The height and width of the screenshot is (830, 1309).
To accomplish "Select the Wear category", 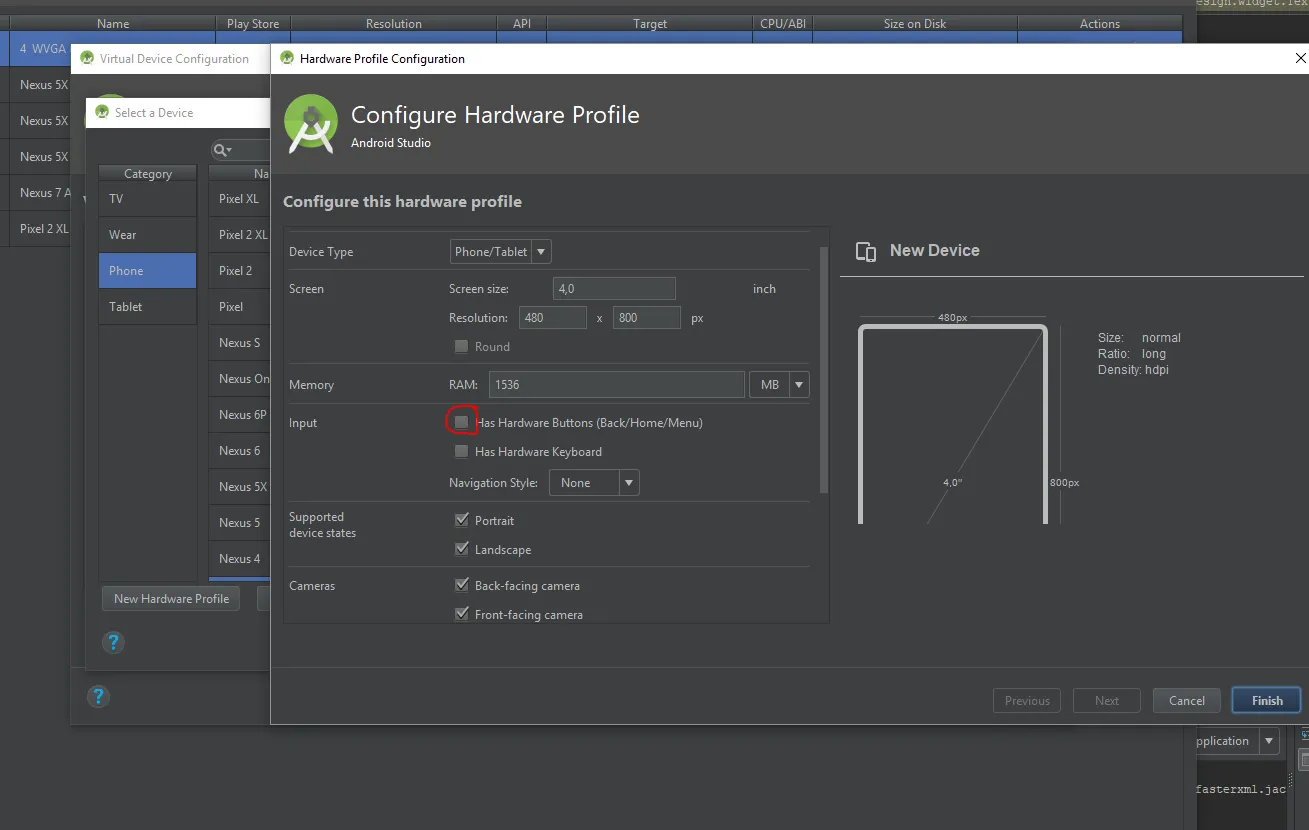I will pyautogui.click(x=147, y=235).
